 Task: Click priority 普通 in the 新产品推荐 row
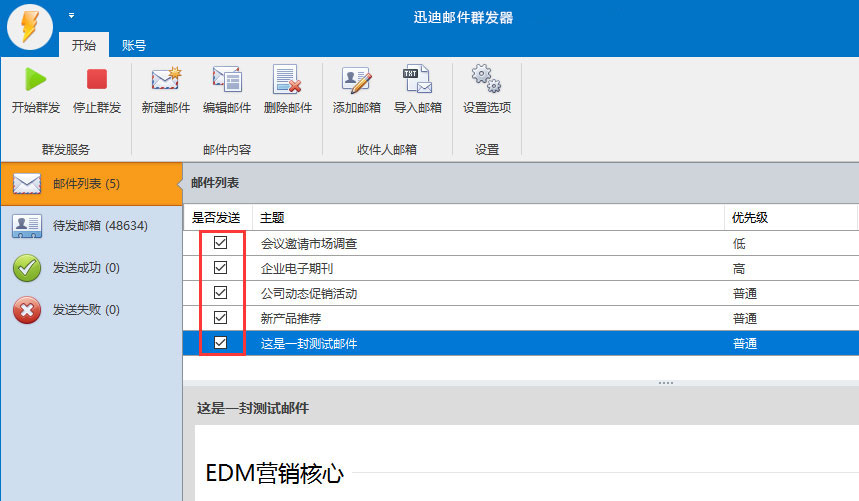[745, 319]
